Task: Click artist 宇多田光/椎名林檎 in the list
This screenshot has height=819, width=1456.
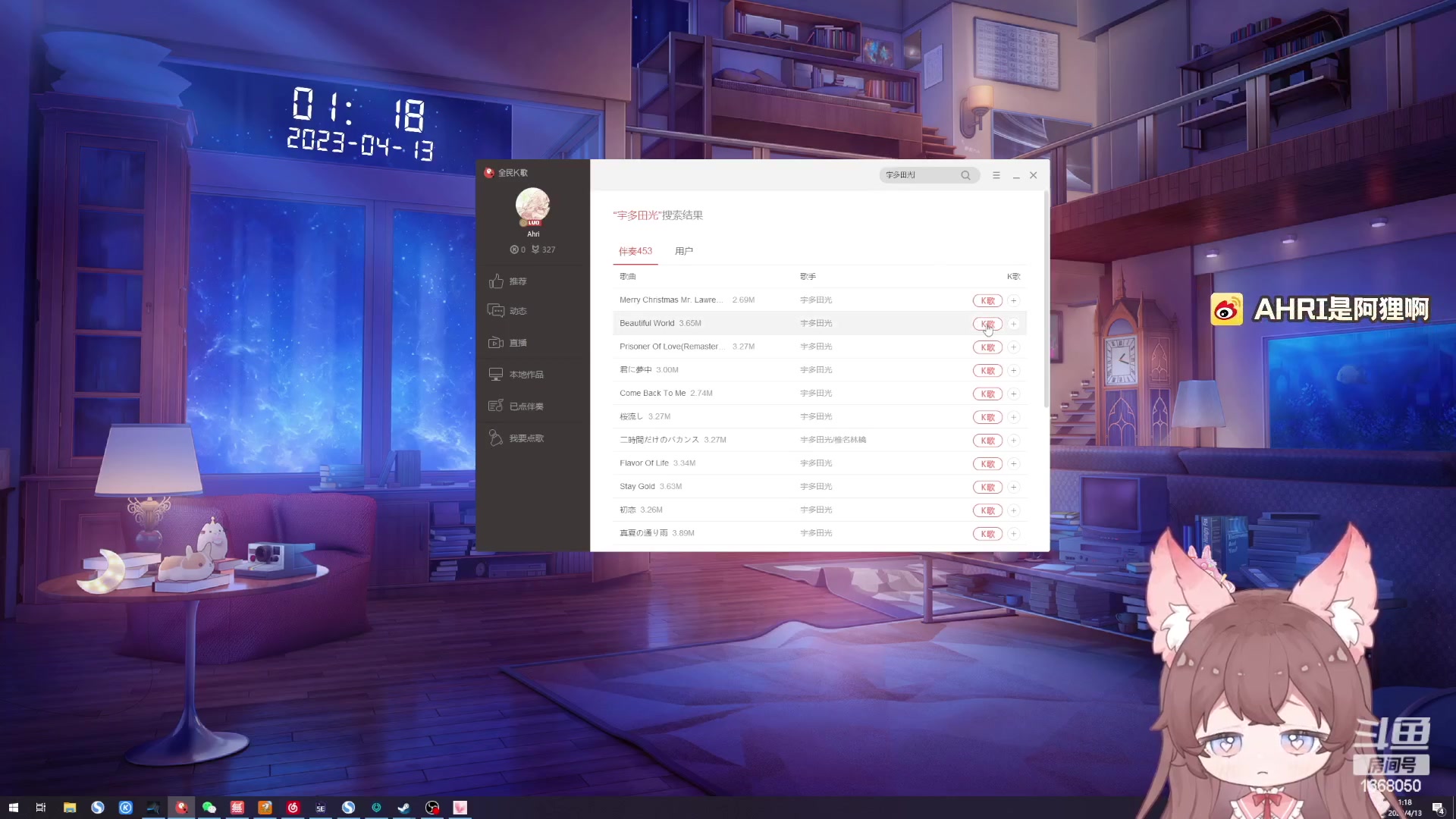Action: [x=833, y=440]
